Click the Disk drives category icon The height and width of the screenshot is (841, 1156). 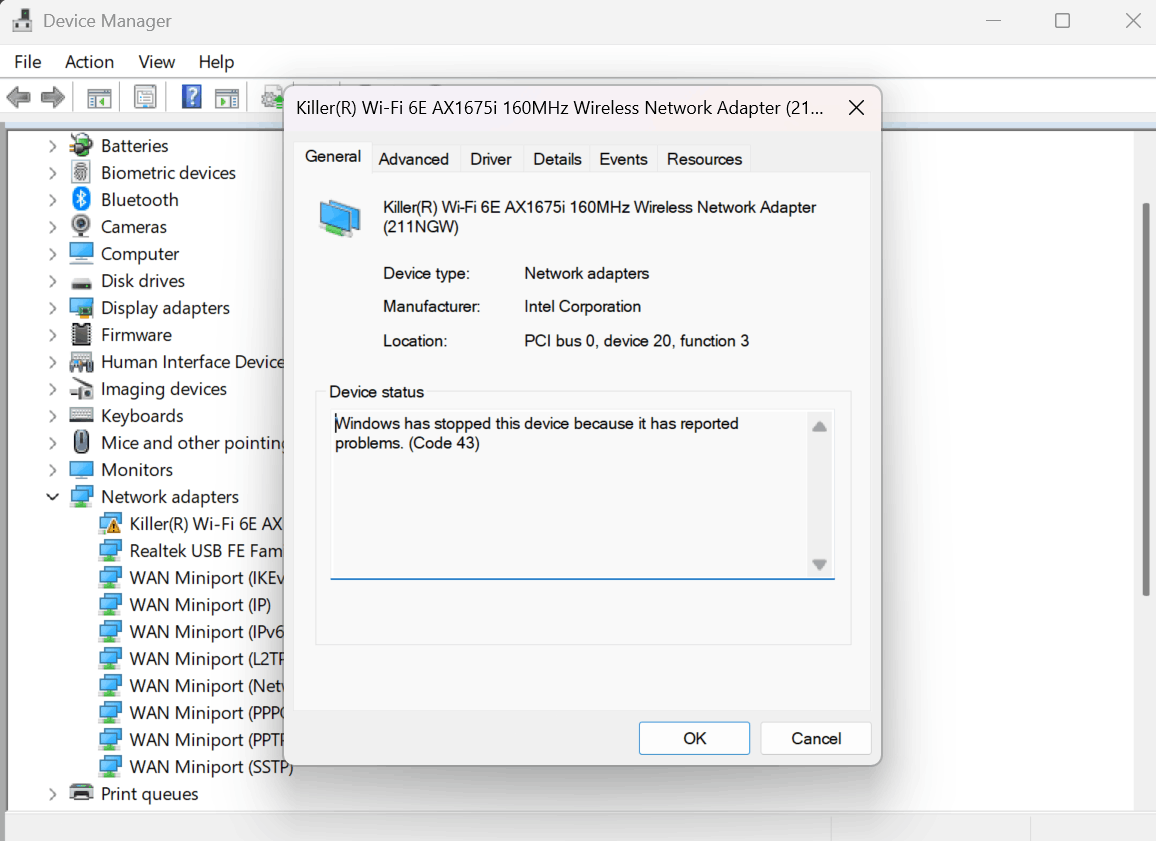coord(81,282)
